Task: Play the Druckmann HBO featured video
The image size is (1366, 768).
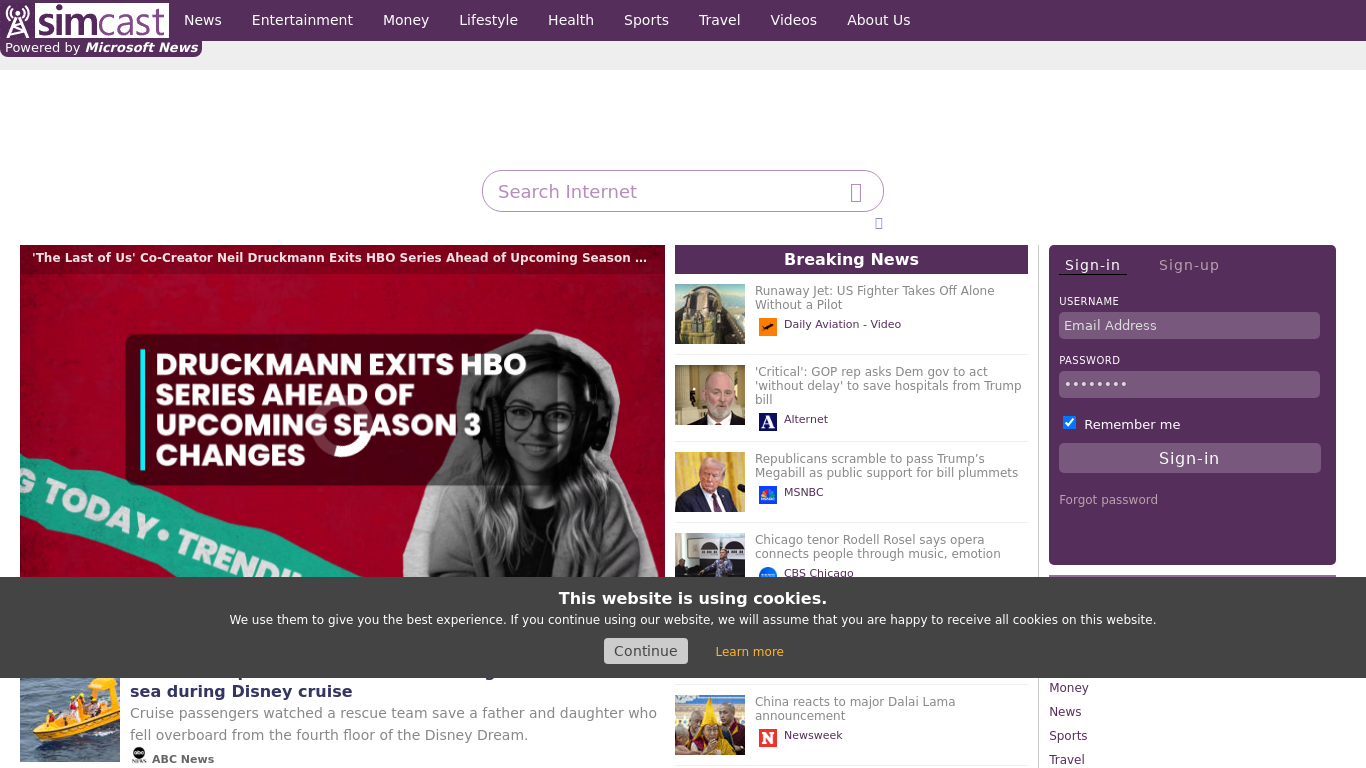Action: point(342,425)
